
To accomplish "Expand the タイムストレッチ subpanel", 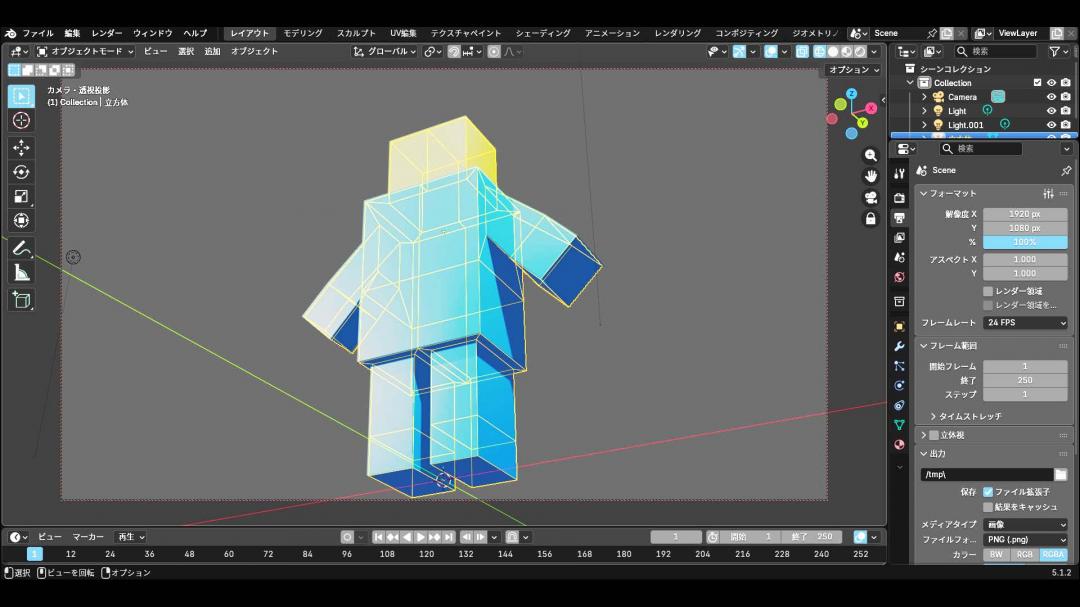I will click(x=933, y=417).
